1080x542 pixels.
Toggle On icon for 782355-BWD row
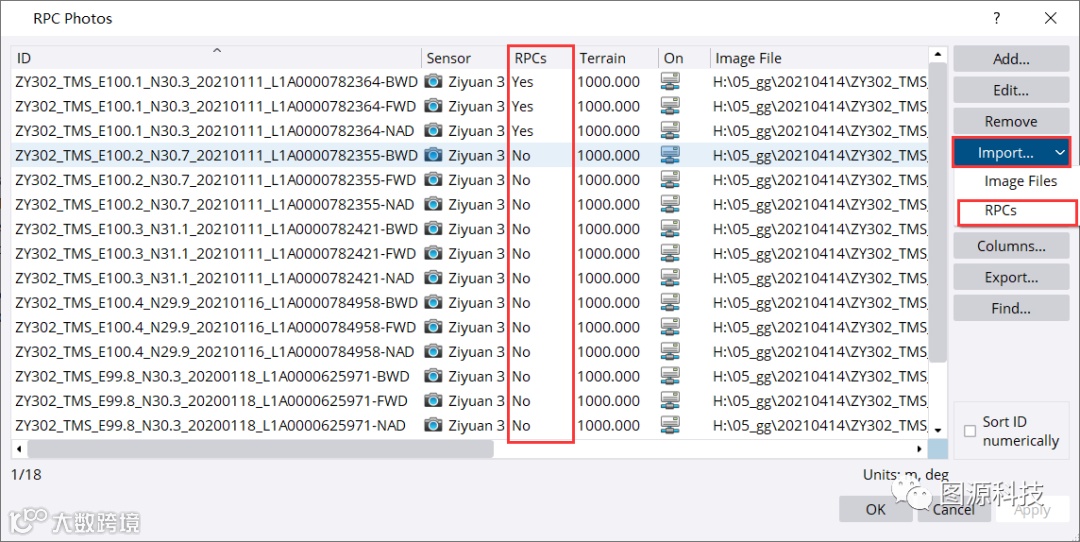click(670, 156)
